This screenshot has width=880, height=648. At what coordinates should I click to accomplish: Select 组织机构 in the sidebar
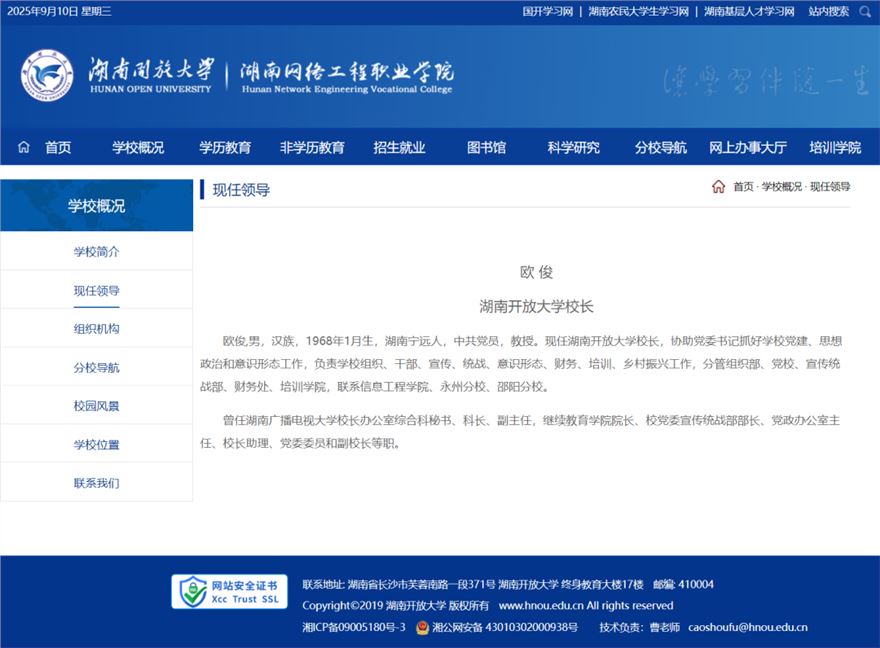click(96, 329)
